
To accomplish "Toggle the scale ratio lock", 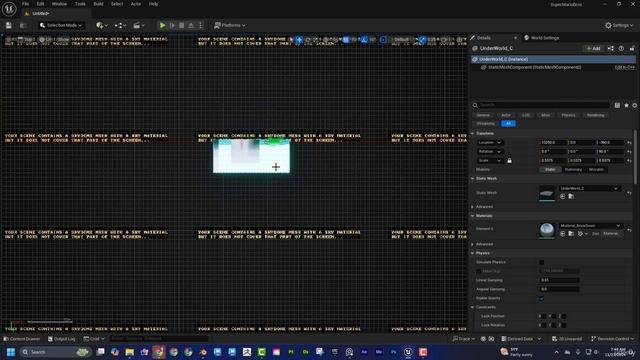I will click(x=509, y=160).
